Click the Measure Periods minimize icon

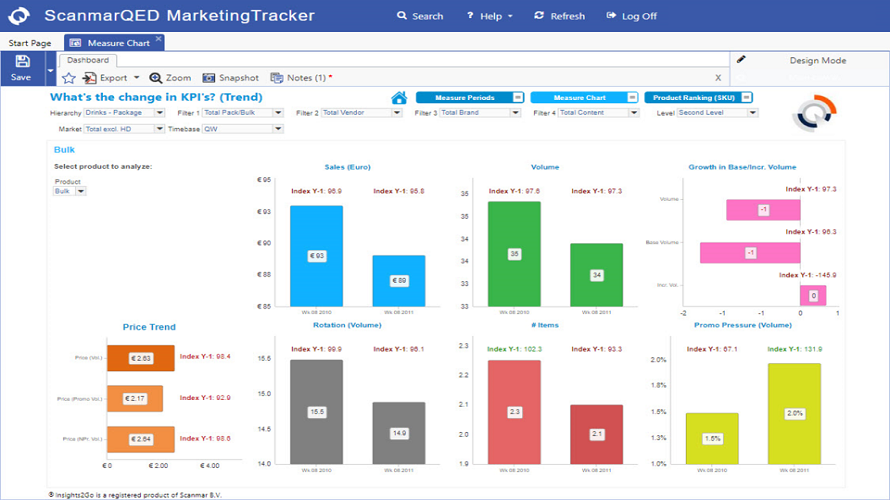point(518,98)
